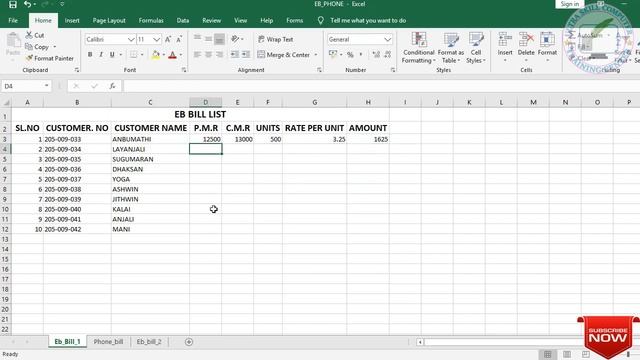Click the Cut scissors icon
640x360 pixels.
coord(29,35)
